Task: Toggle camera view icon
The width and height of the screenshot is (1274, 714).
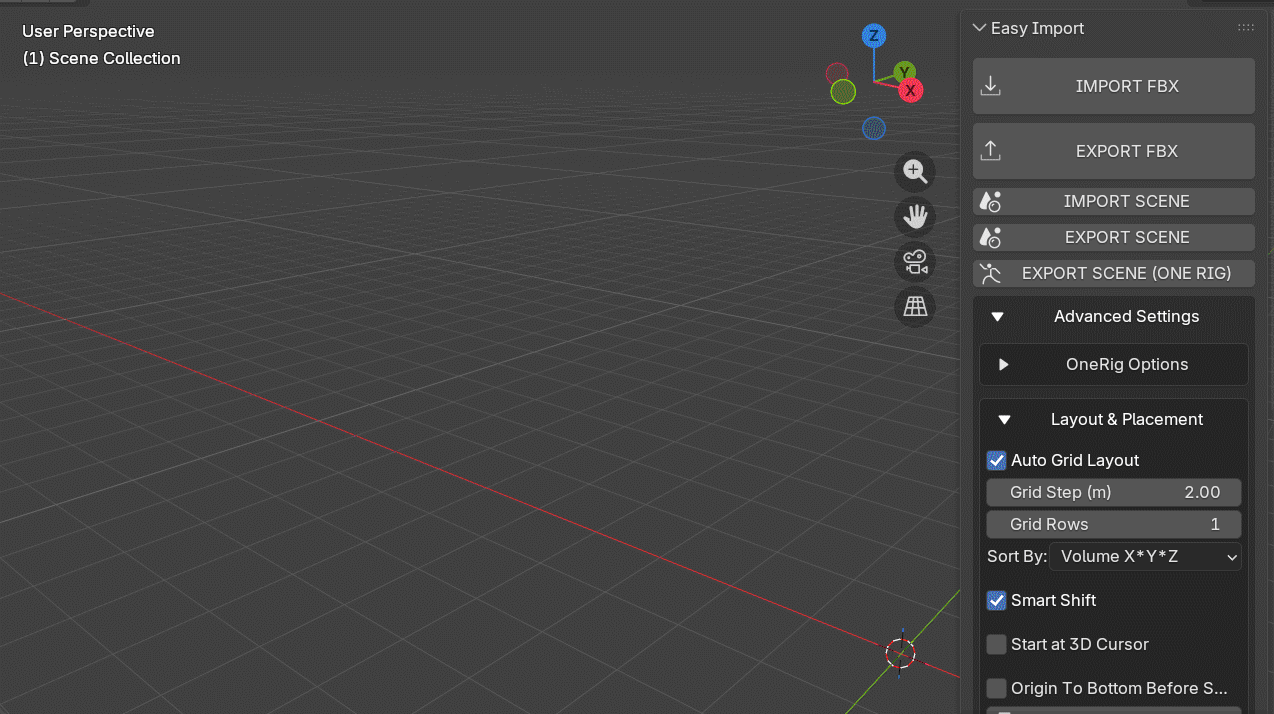Action: pyautogui.click(x=914, y=262)
